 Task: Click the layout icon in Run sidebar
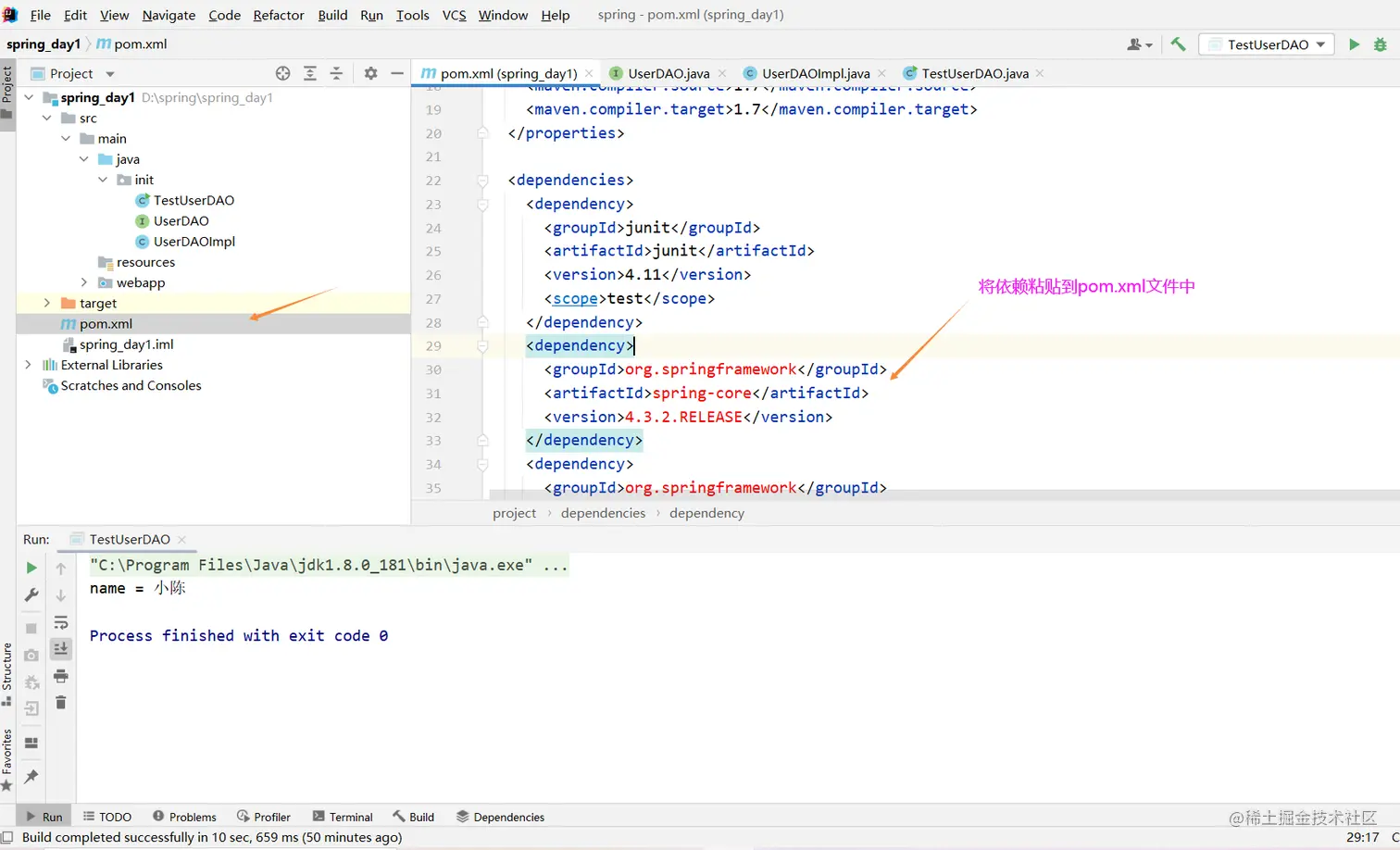pyautogui.click(x=31, y=743)
